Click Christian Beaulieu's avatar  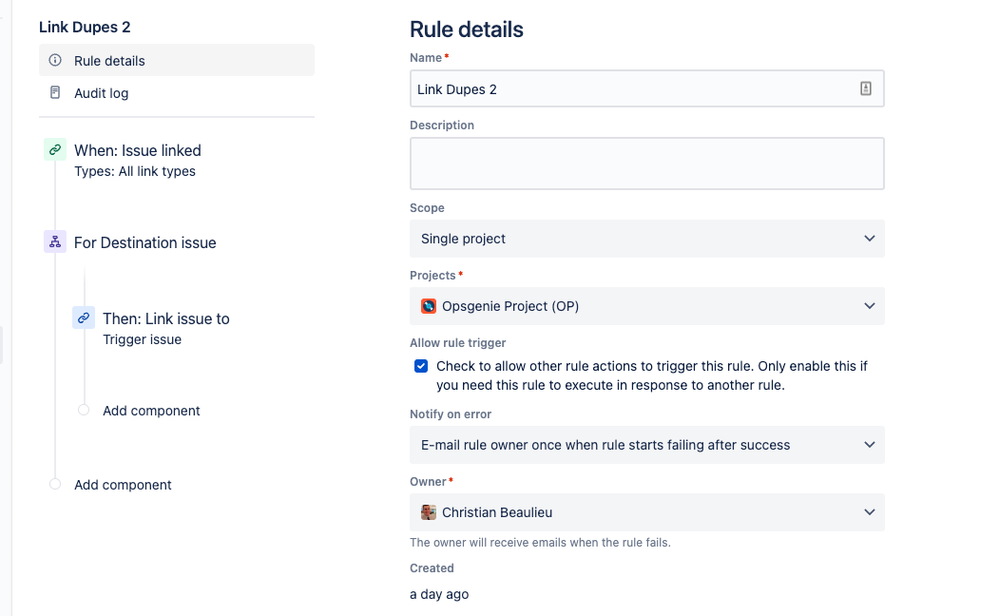coord(428,512)
